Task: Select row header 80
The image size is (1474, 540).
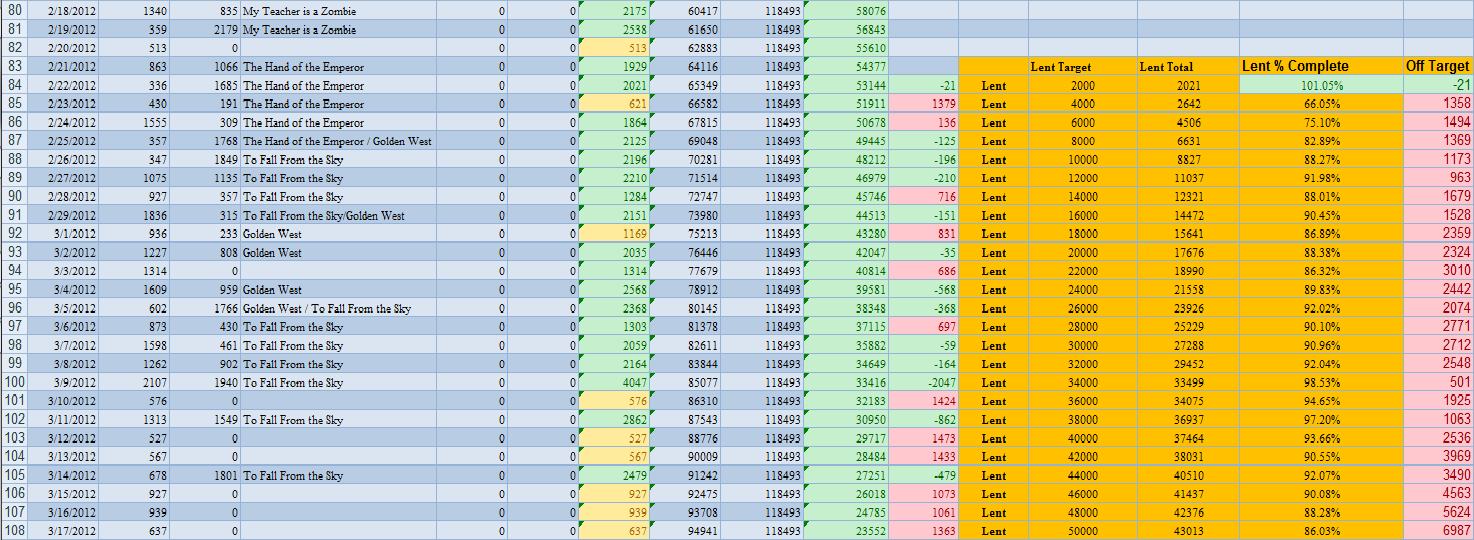Action: [15, 10]
